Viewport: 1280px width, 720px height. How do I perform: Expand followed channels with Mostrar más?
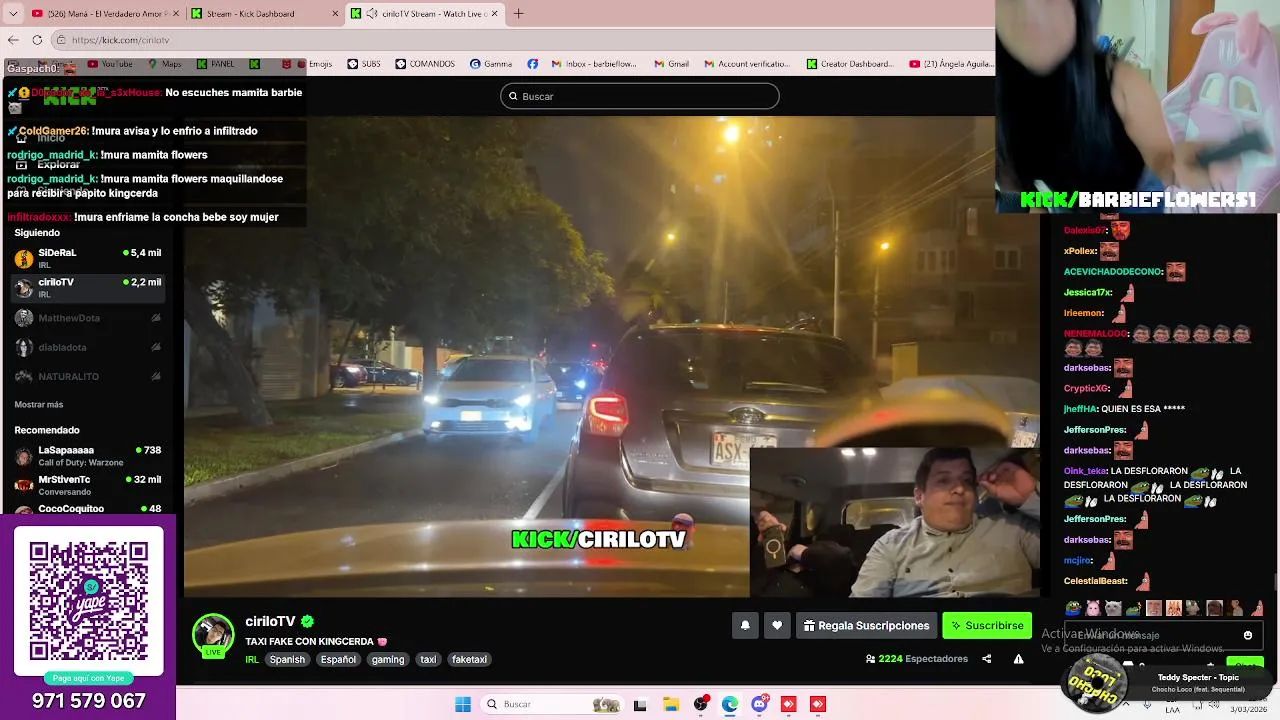(x=39, y=404)
